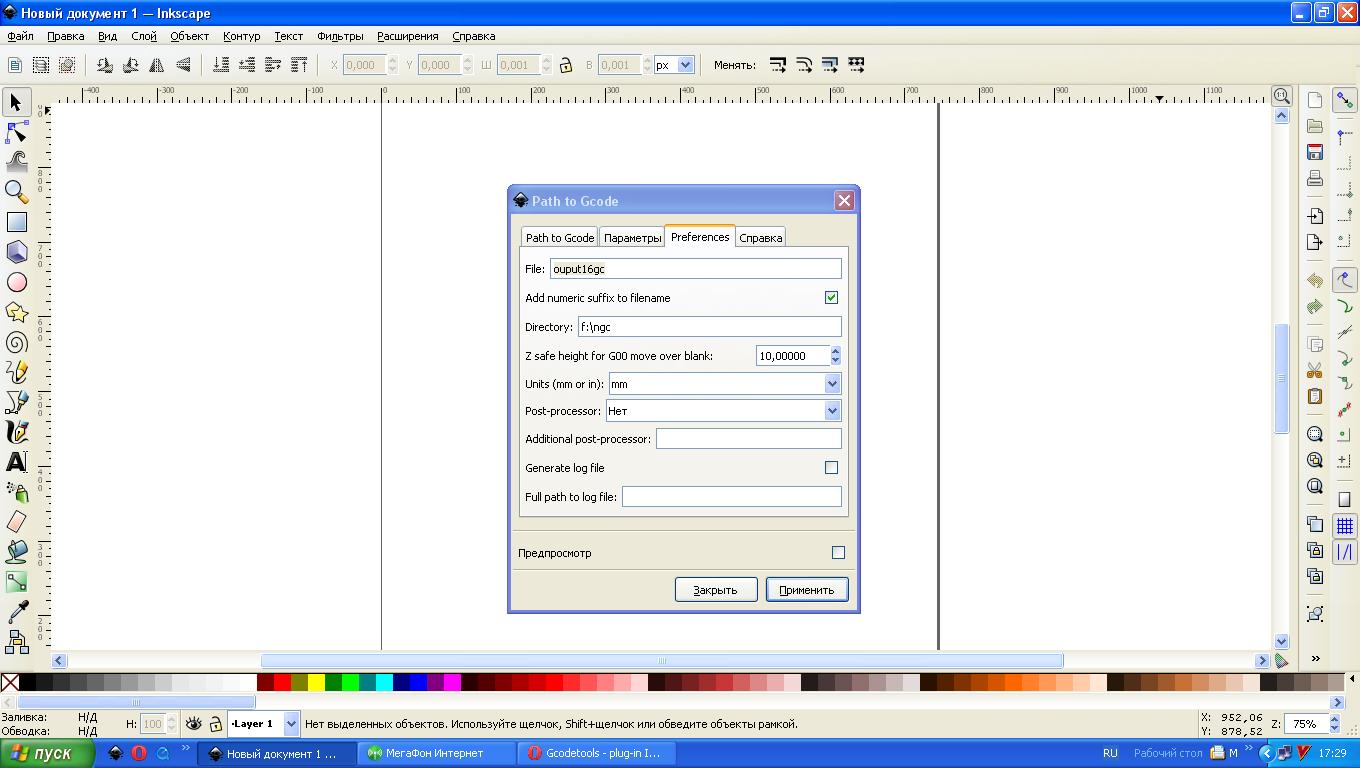This screenshot has height=768, width=1360.
Task: Open the Справка tab in the dialog
Action: pos(760,238)
